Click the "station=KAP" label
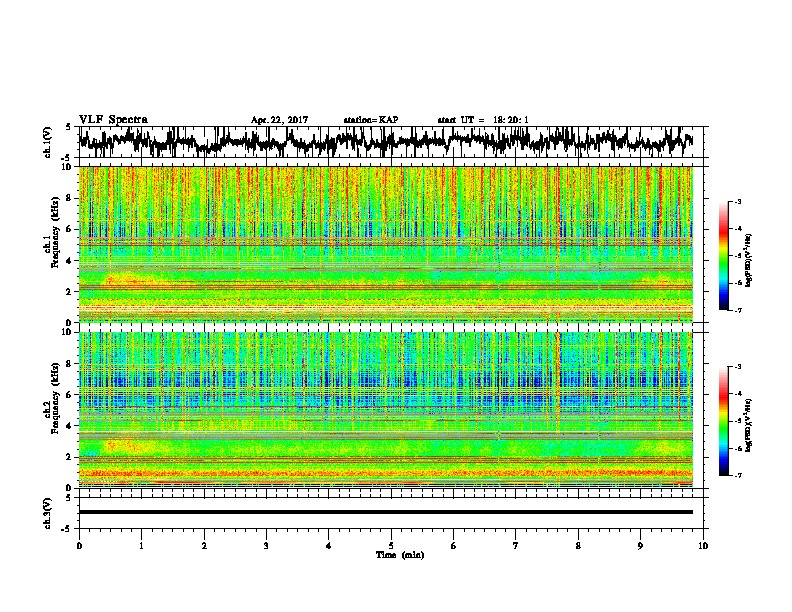 (x=371, y=120)
